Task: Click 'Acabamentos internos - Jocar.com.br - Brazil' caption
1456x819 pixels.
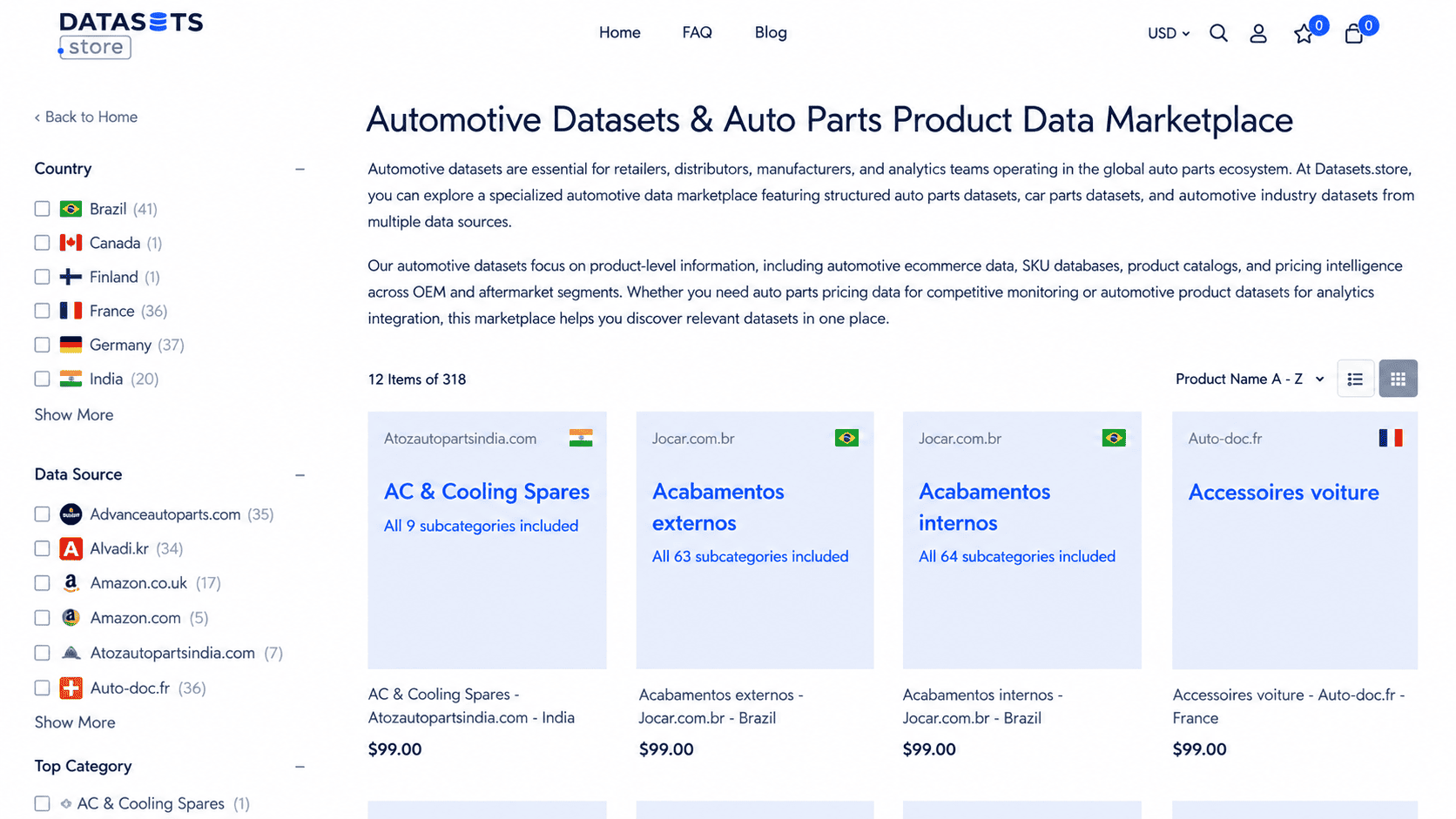Action: click(983, 707)
